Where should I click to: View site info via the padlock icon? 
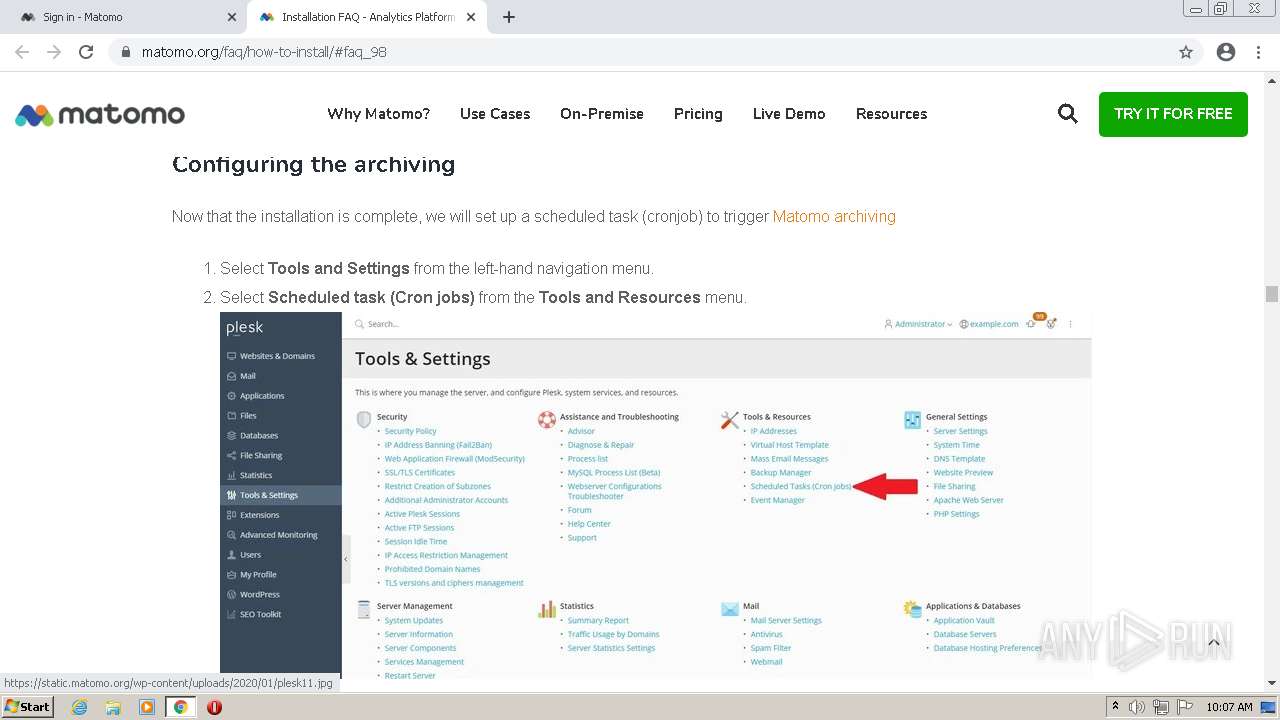[125, 52]
